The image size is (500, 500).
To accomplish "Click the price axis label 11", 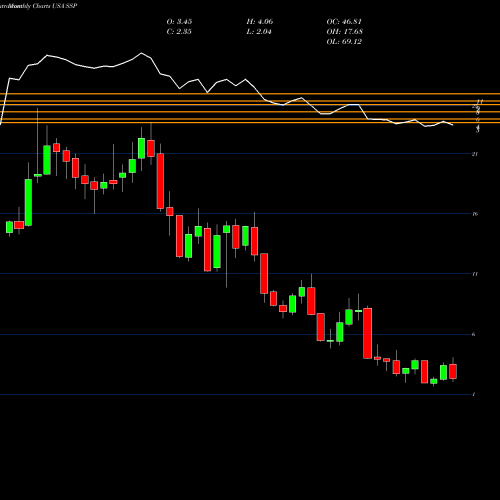I will (x=475, y=274).
